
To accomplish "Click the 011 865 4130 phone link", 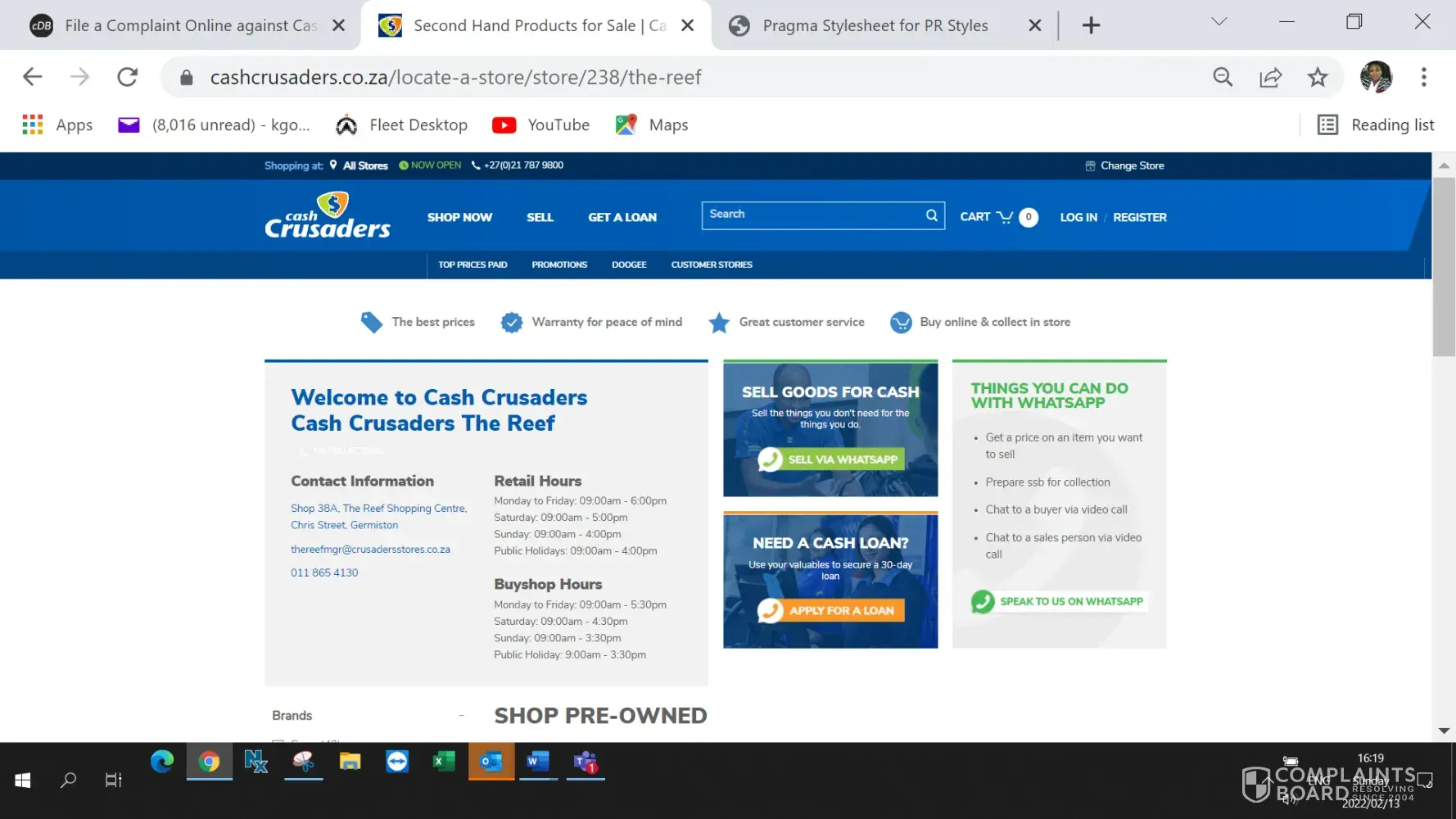I will click(324, 572).
